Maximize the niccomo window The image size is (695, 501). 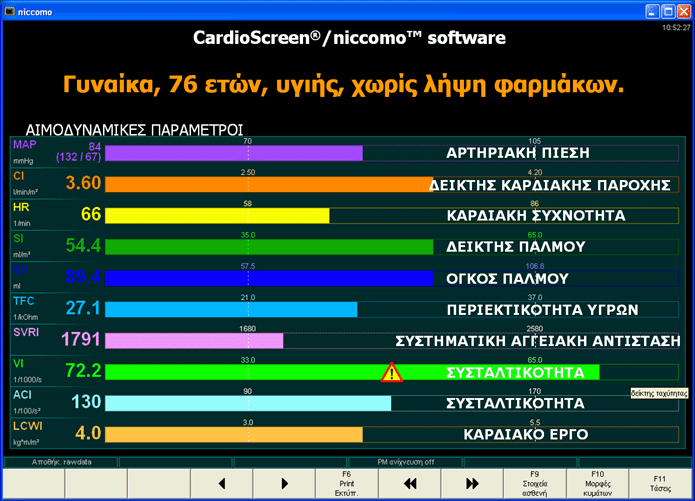pyautogui.click(x=668, y=12)
